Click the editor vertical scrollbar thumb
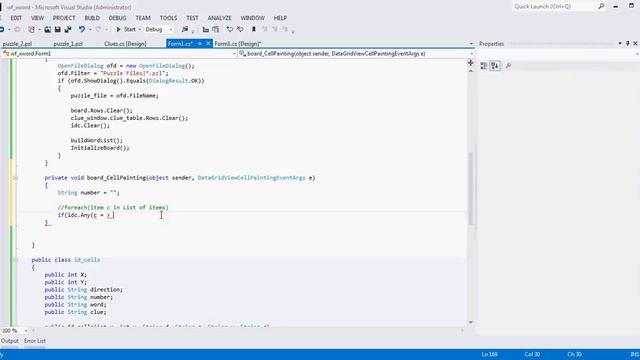 [471, 188]
